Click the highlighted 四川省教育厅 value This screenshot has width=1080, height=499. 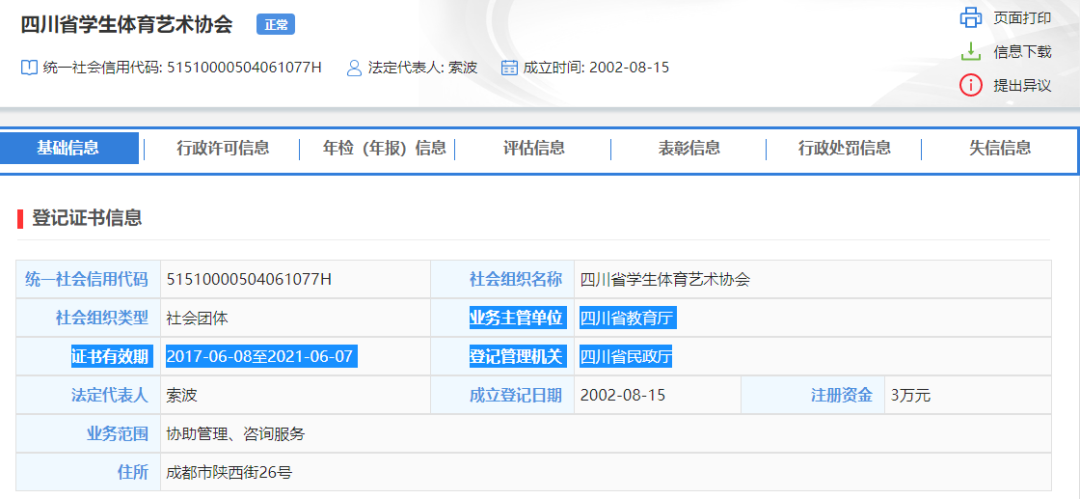click(x=629, y=318)
